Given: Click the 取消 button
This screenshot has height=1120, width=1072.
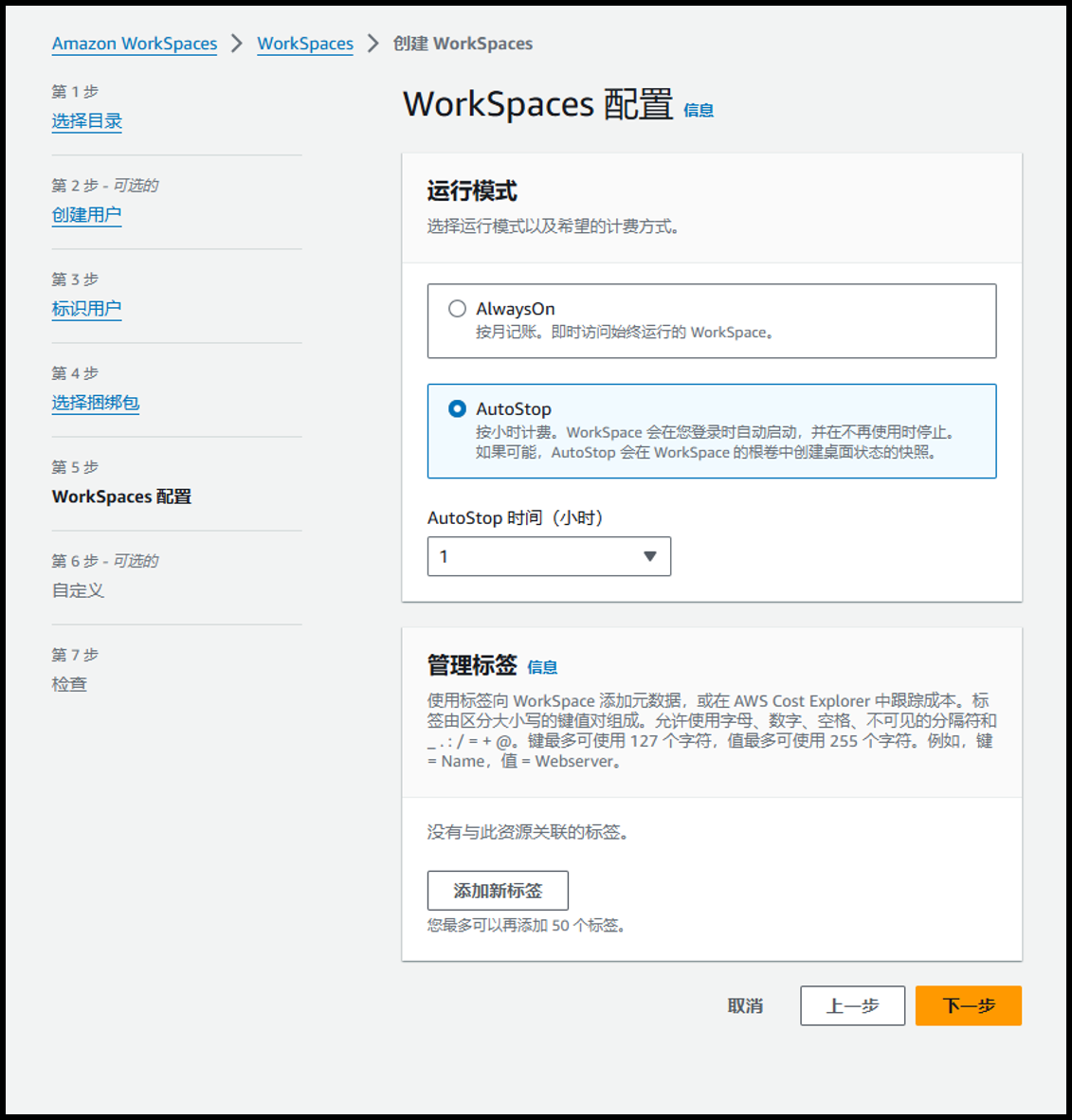Looking at the screenshot, I should coord(745,1005).
